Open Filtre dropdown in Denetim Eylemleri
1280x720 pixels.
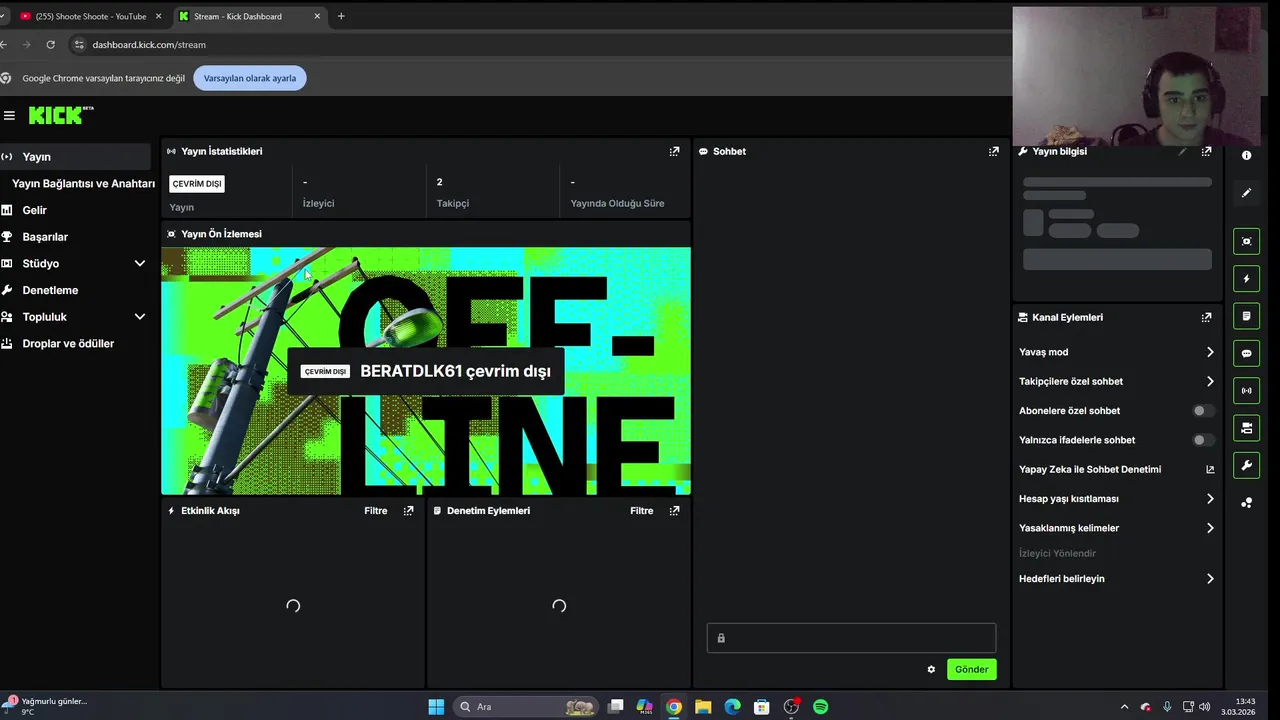(x=642, y=510)
